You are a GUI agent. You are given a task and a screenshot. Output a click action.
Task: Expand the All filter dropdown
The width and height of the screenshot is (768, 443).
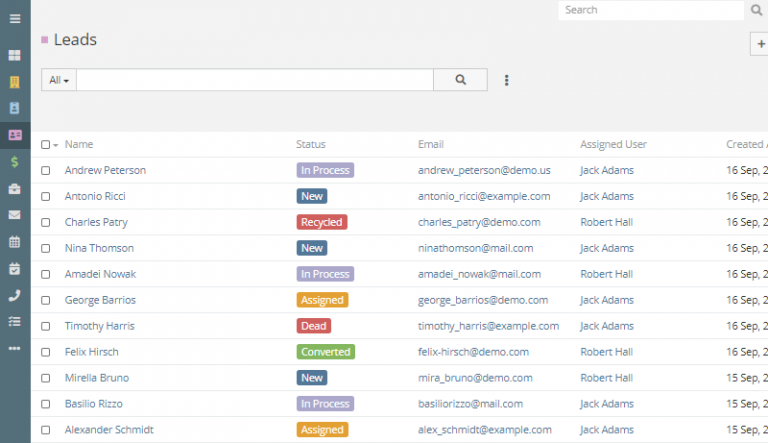click(59, 80)
